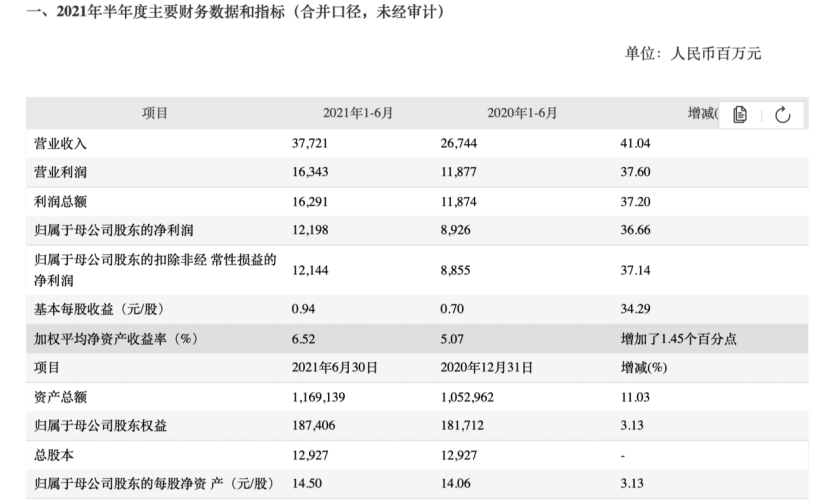Select the value 0.94
This screenshot has height=504, width=830.
[303, 309]
